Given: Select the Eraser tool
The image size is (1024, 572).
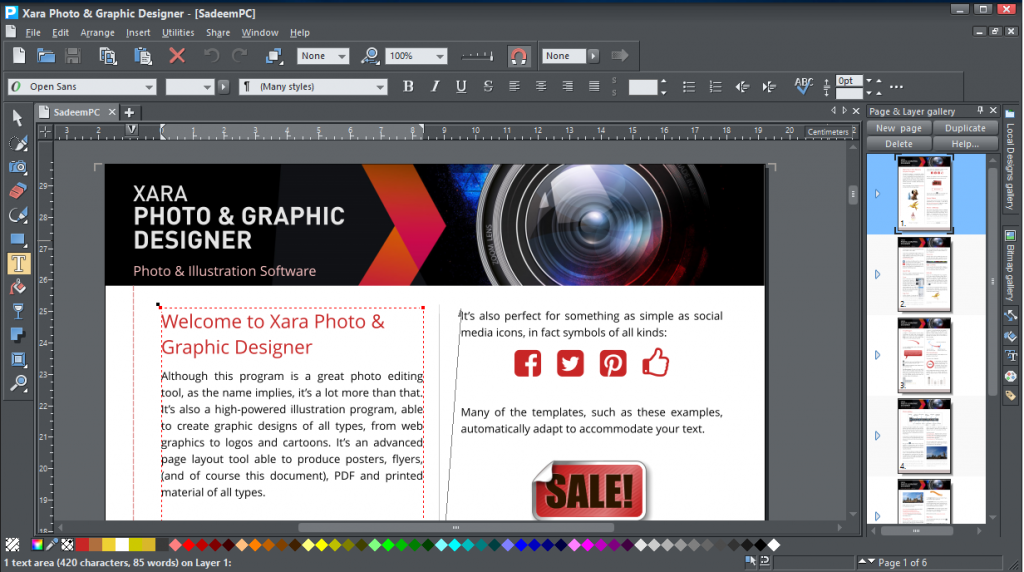Looking at the screenshot, I should pyautogui.click(x=18, y=191).
